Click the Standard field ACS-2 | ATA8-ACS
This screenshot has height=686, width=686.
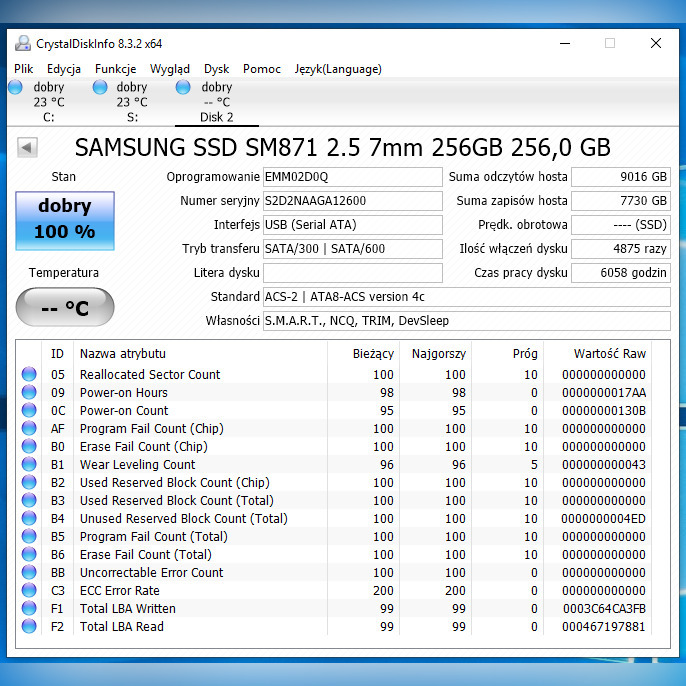coord(466,297)
